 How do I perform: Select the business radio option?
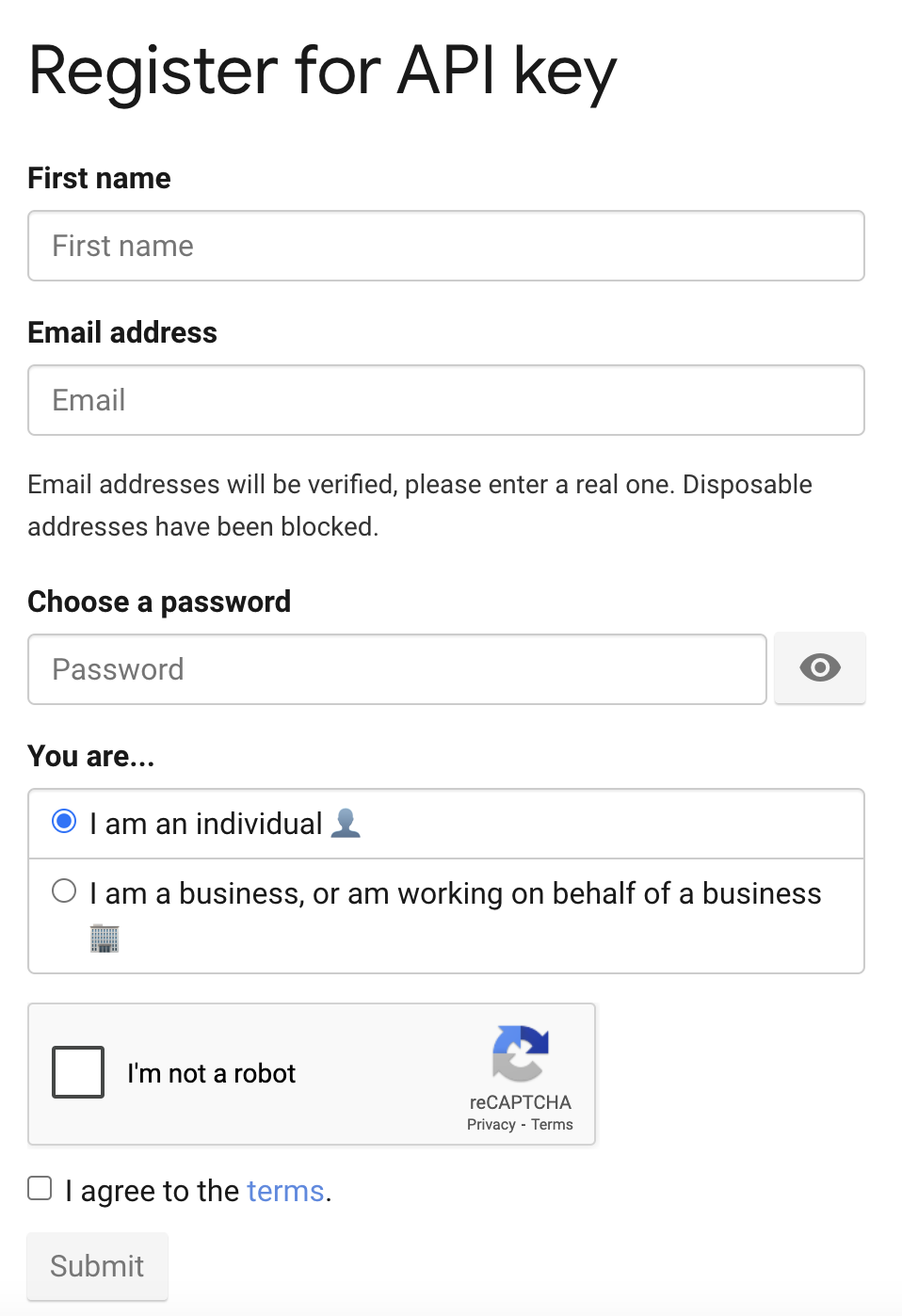point(64,891)
